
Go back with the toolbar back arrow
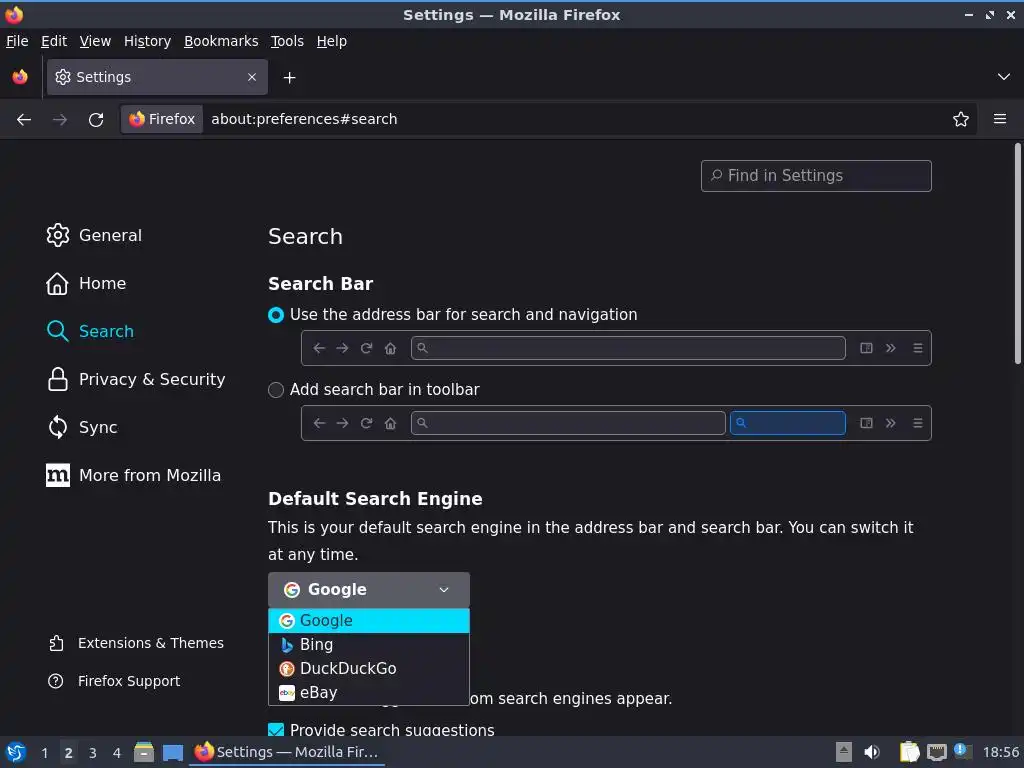[x=24, y=120]
